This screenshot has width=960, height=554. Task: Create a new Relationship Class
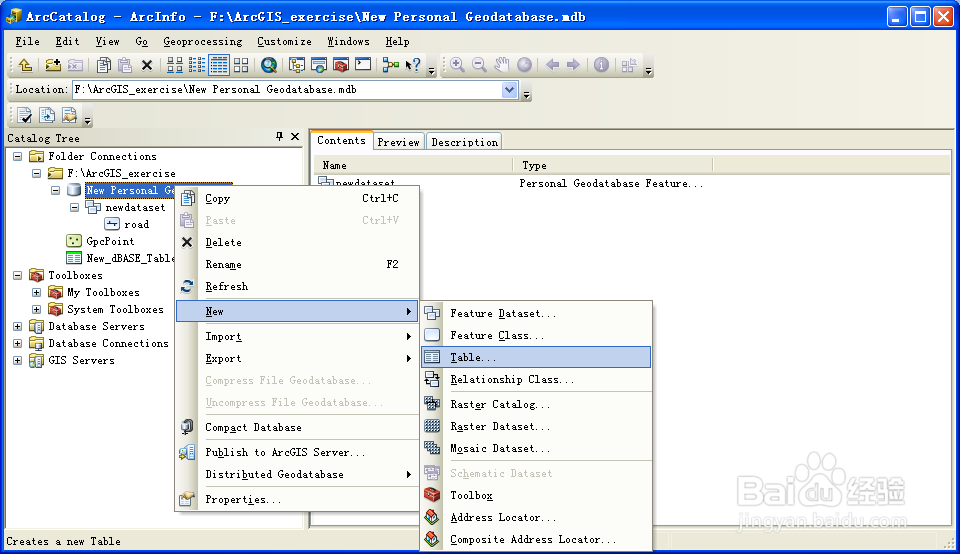[536, 380]
